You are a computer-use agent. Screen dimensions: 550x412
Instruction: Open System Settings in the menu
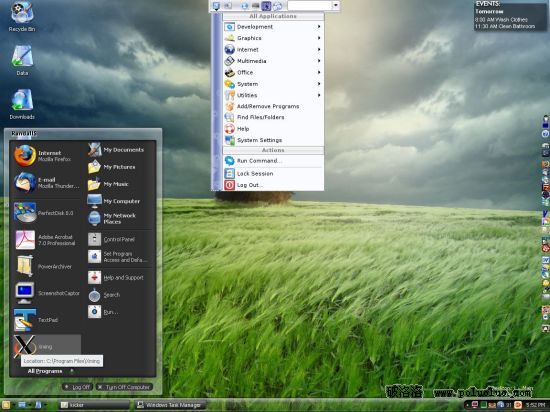[273, 140]
